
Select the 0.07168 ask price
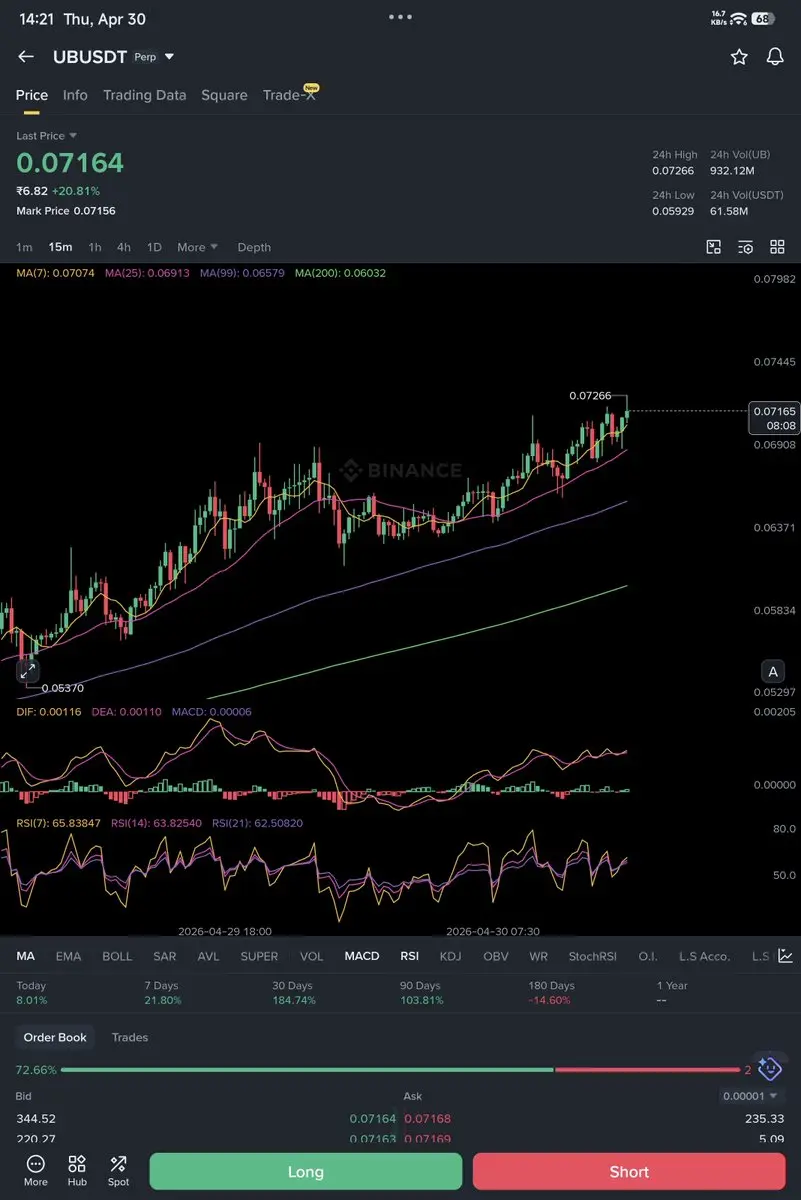[x=427, y=1118]
